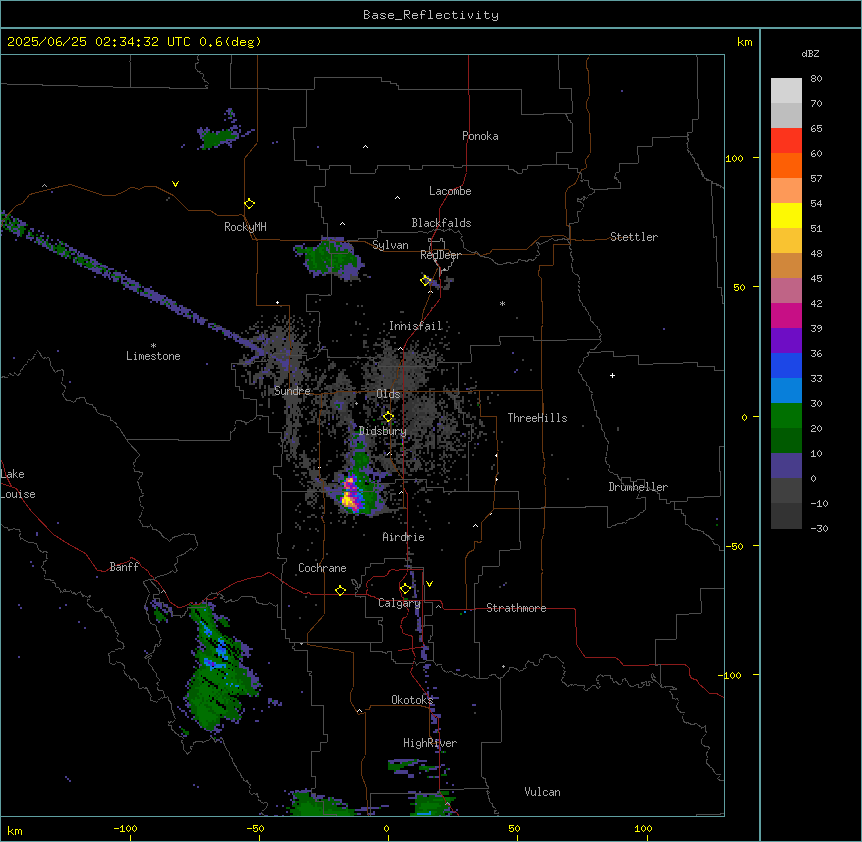Click the HighRiver city label

430,743
